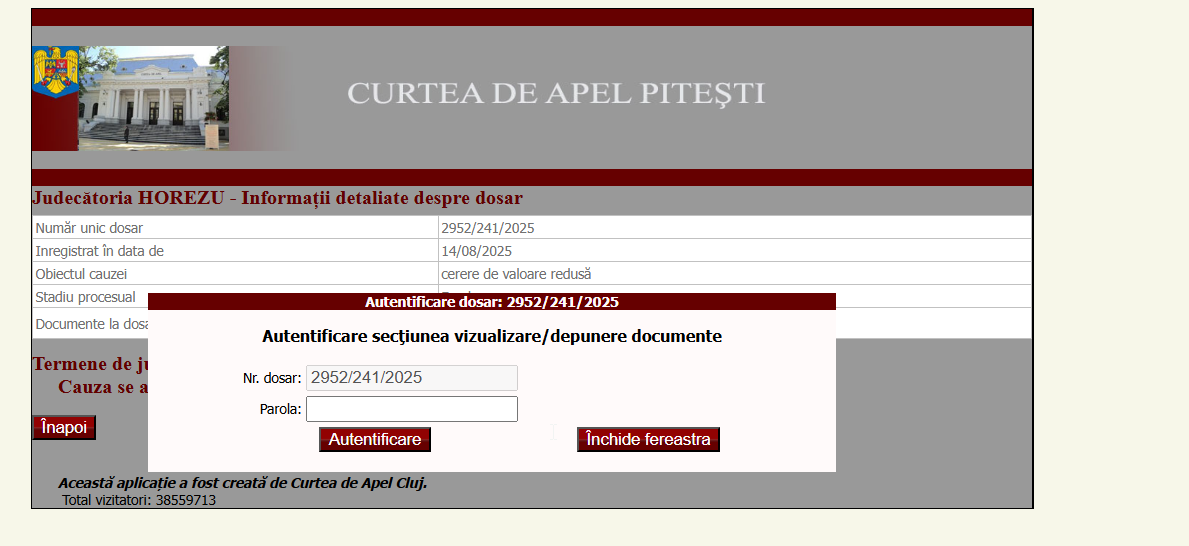Viewport: 1189px width, 546px height.
Task: Select the Inregistrat în data de label
Action: 99,251
